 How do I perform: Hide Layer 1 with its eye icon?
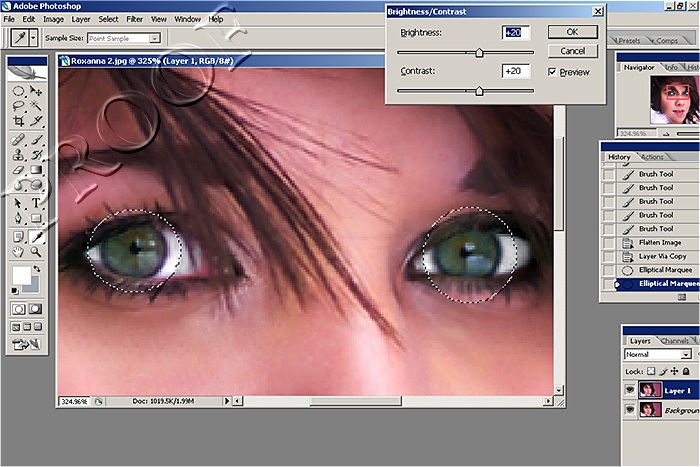630,390
